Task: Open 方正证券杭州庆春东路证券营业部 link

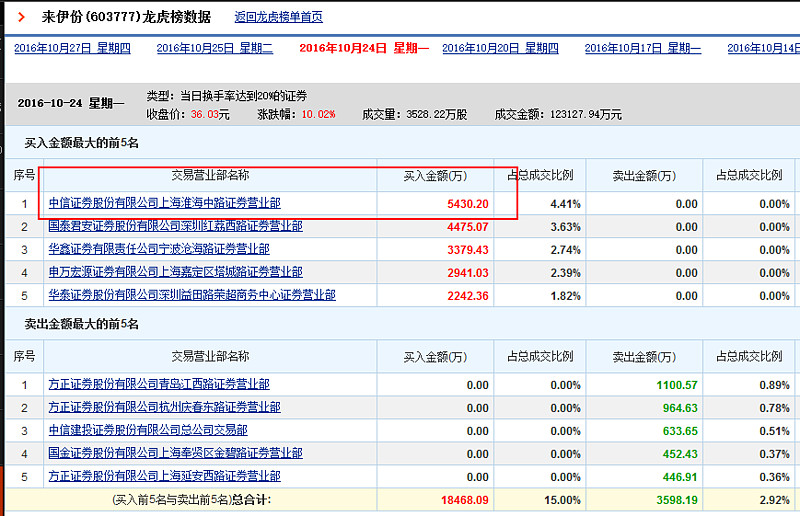Action: click(x=165, y=407)
